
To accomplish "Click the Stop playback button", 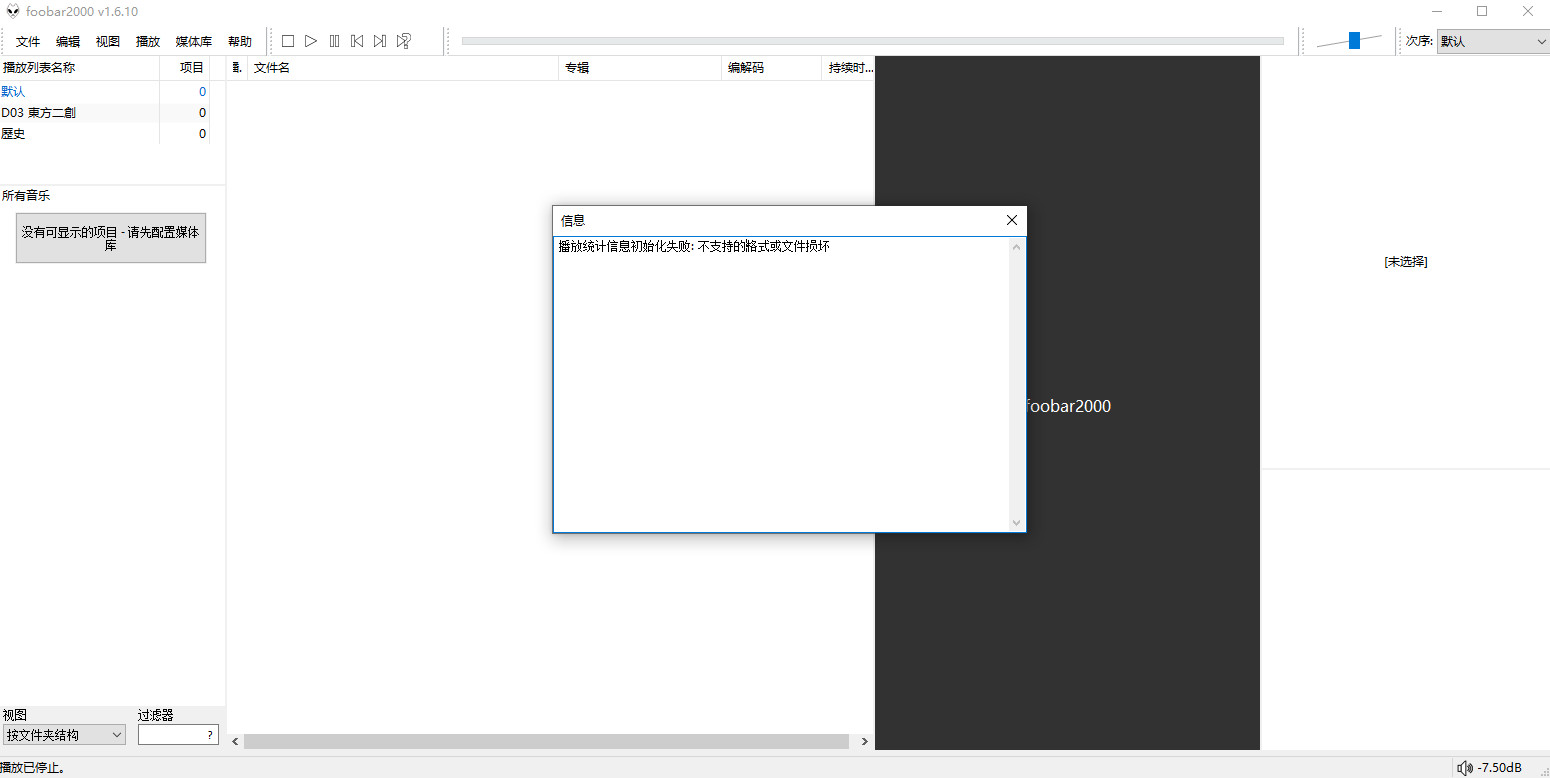I will click(288, 41).
